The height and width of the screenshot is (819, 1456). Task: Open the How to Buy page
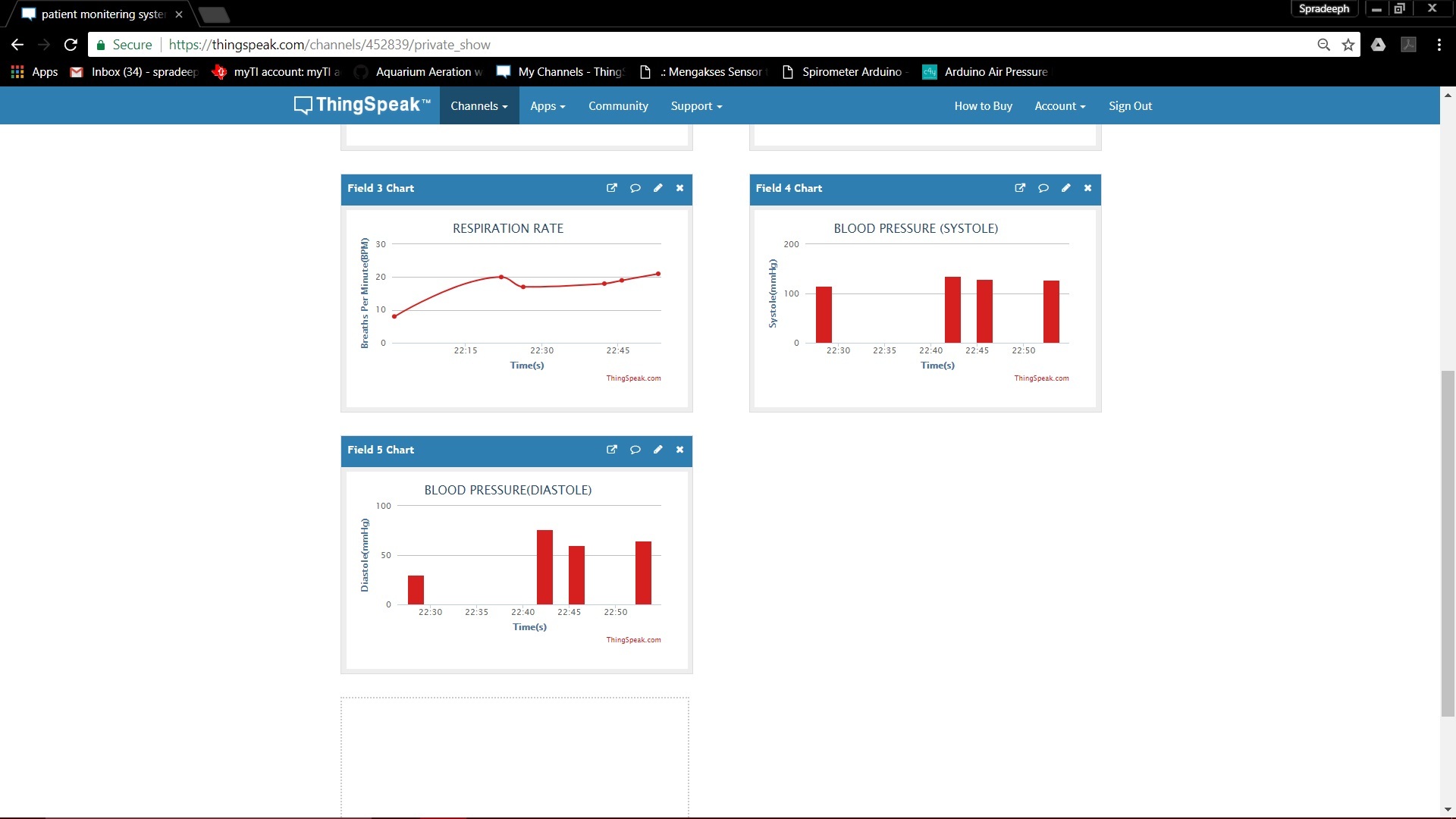click(x=983, y=106)
